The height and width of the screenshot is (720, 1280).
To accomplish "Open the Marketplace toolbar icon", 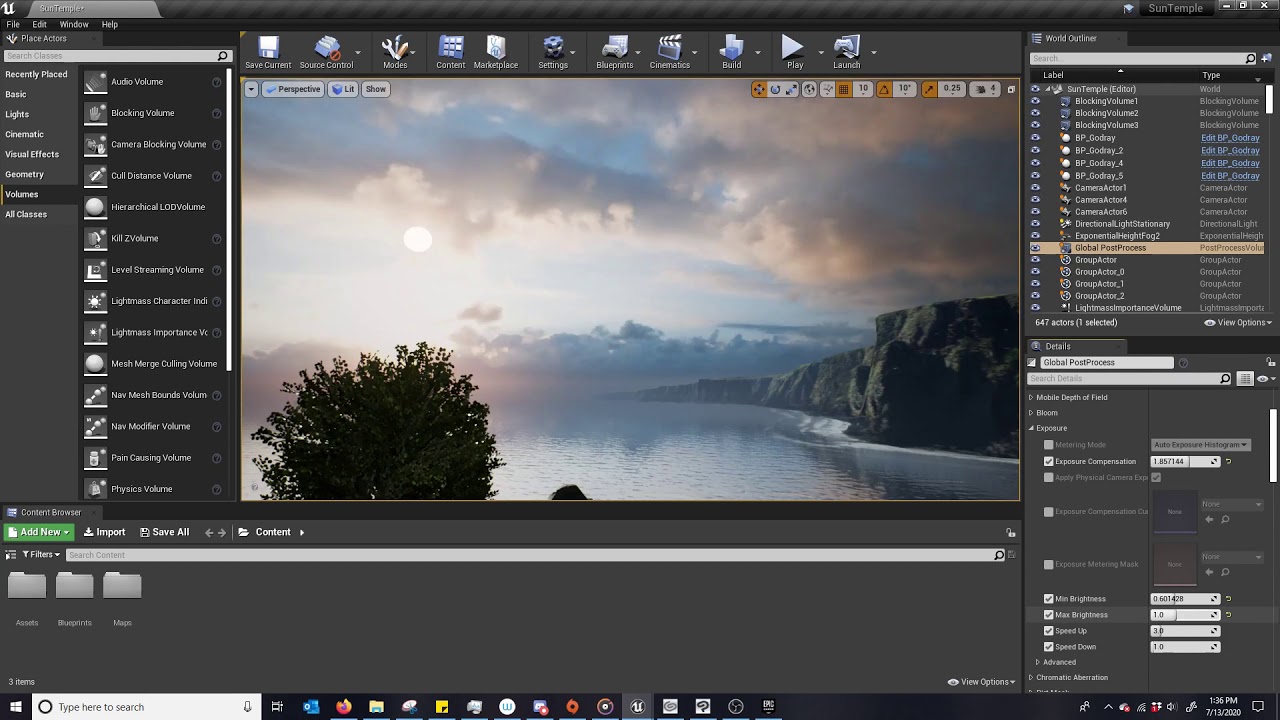I will [496, 53].
